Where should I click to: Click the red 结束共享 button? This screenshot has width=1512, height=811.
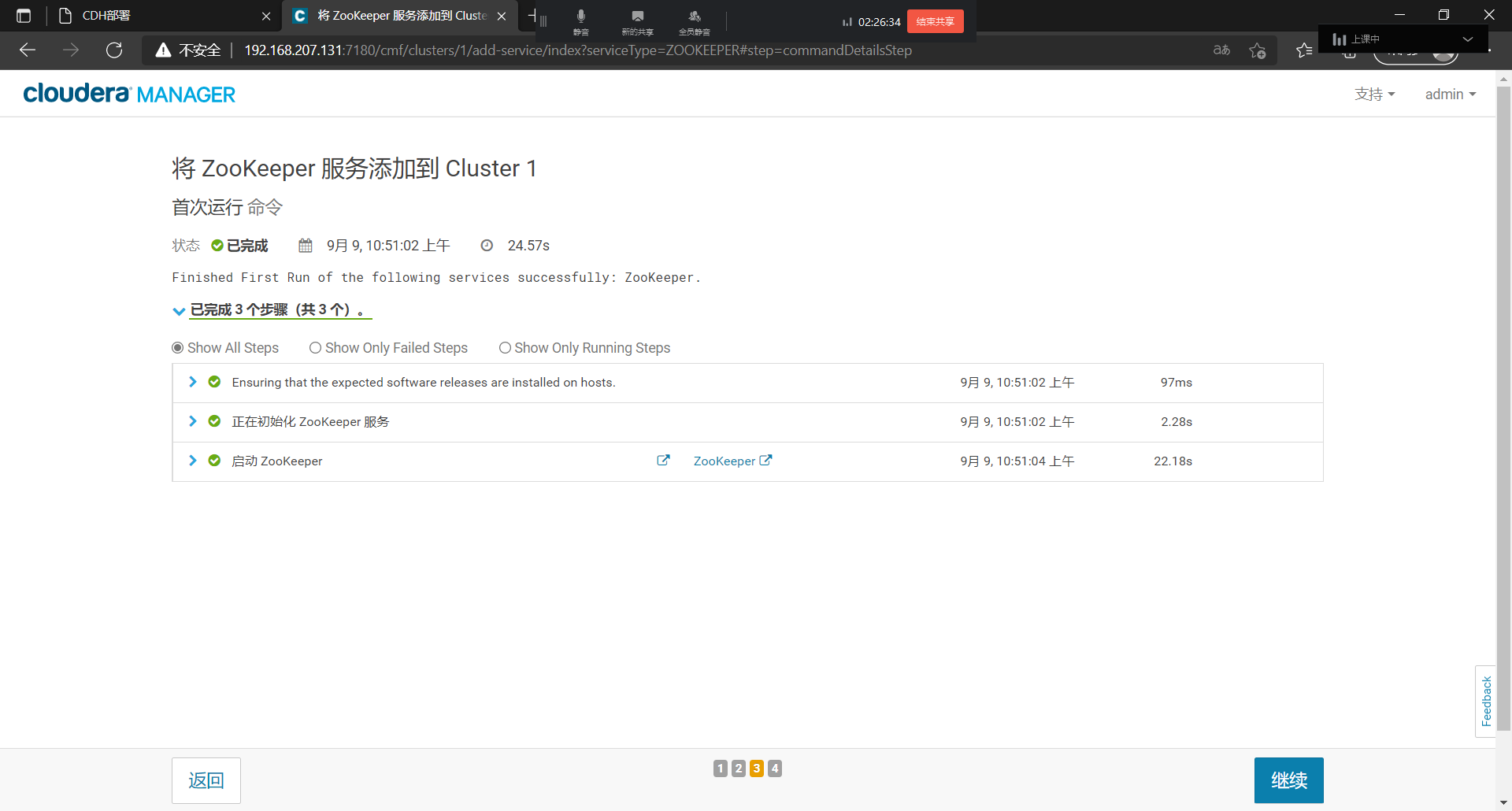[936, 21]
